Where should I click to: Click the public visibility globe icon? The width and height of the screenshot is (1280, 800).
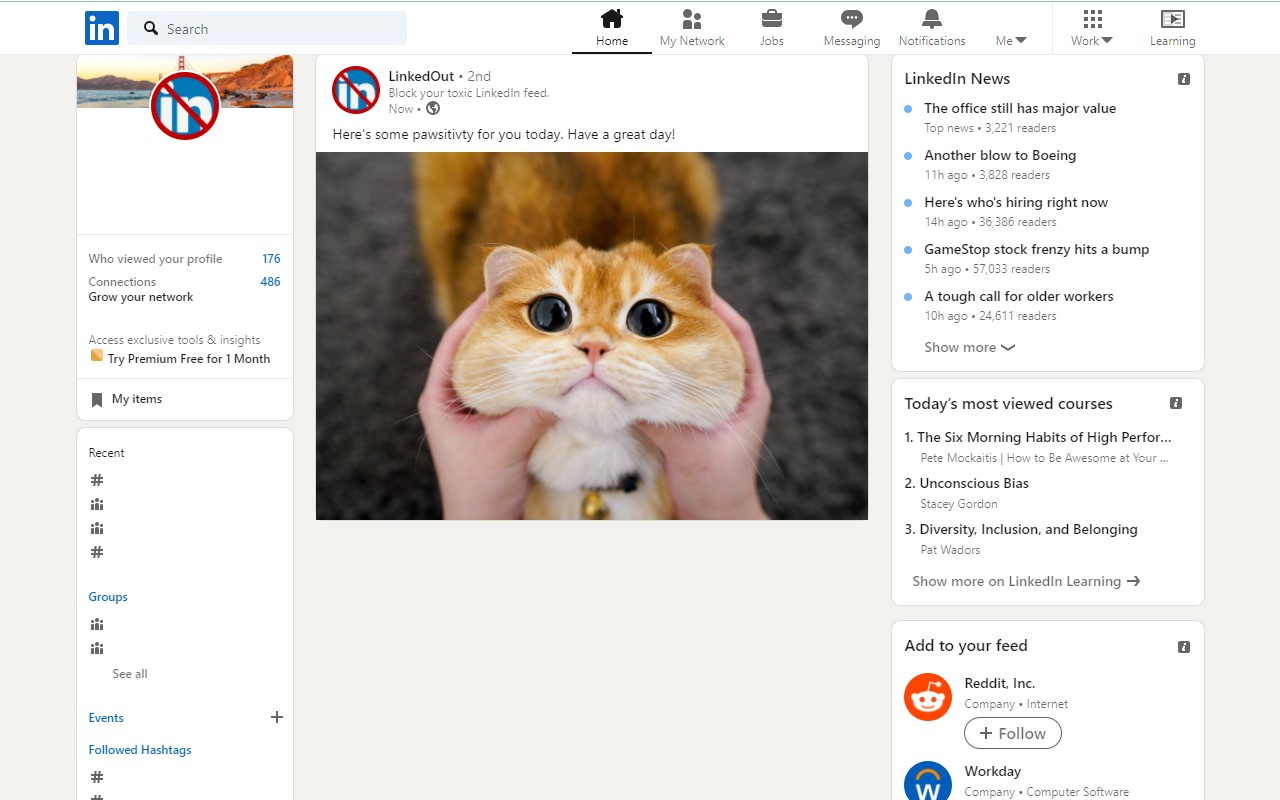pos(433,108)
